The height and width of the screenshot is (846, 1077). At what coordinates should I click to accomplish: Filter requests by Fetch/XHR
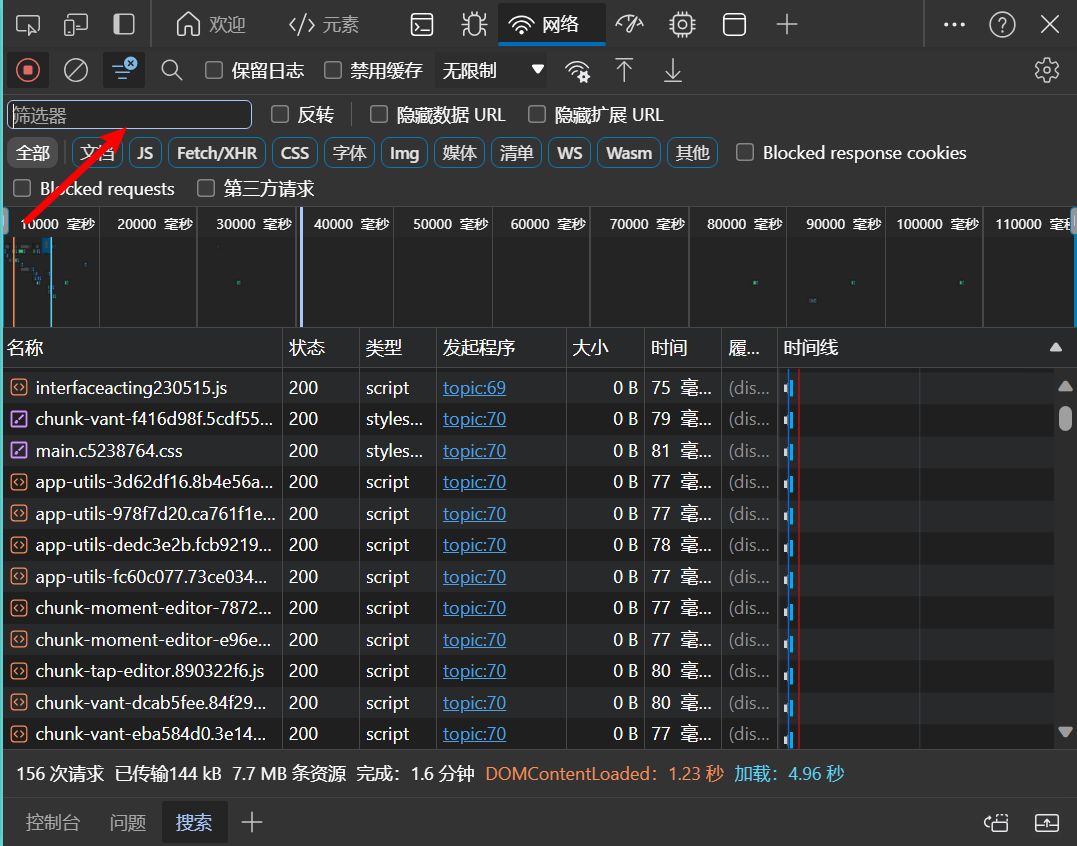click(217, 152)
